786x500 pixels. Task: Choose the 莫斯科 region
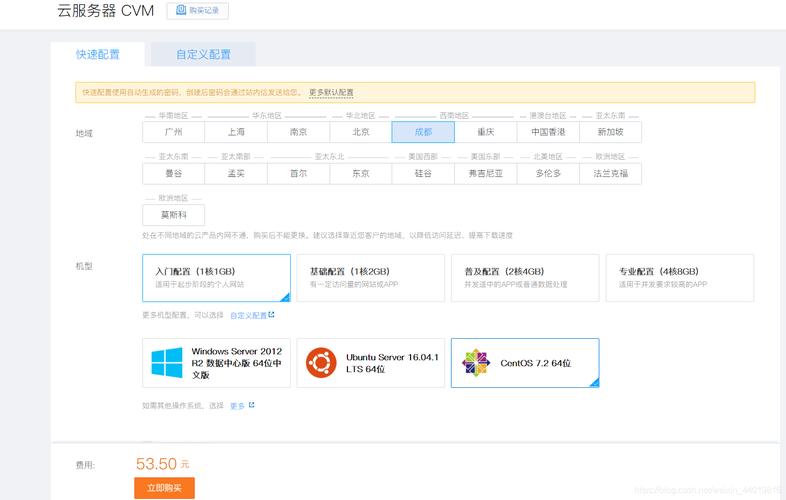[173, 215]
